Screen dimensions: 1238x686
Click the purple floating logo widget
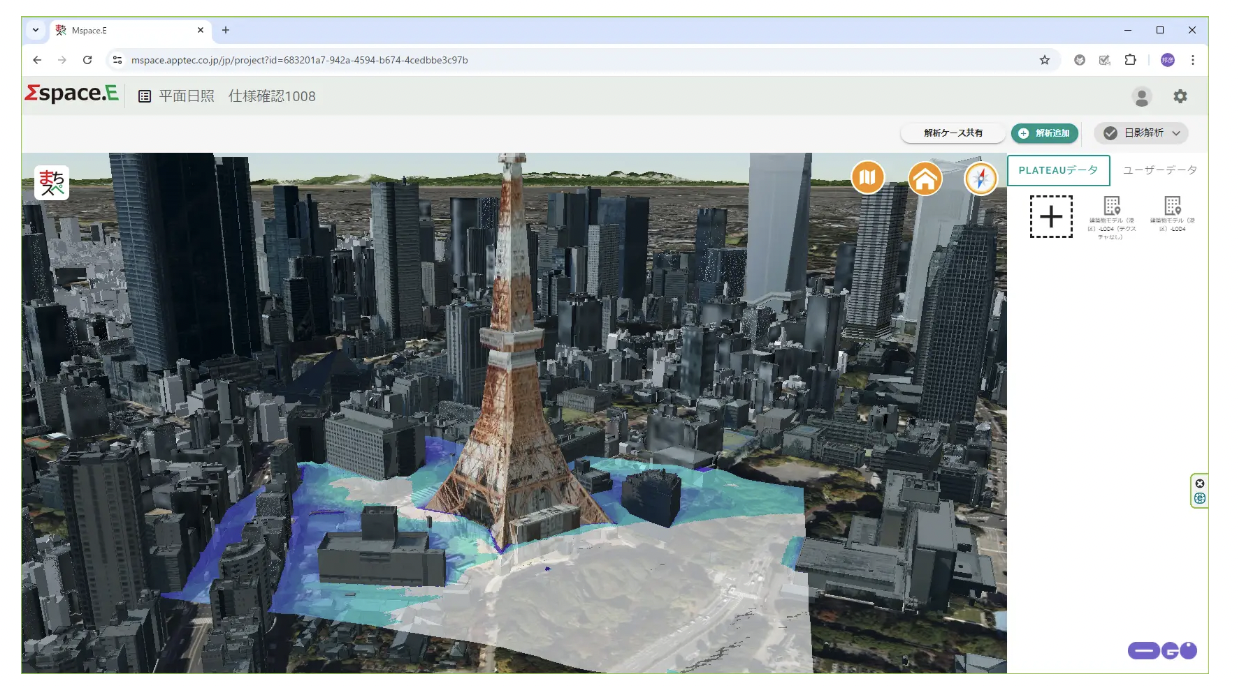pyautogui.click(x=1162, y=651)
